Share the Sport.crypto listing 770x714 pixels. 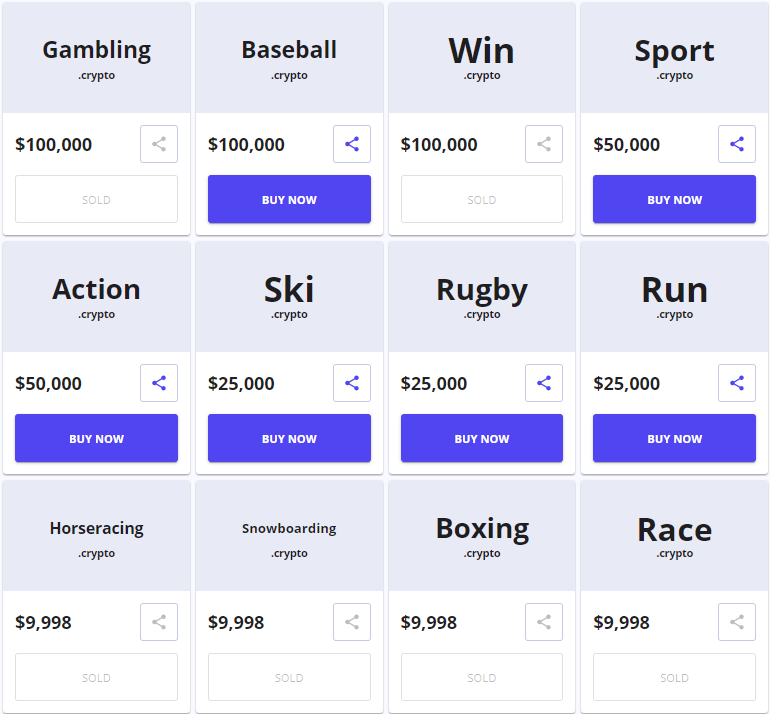pyautogui.click(x=737, y=144)
